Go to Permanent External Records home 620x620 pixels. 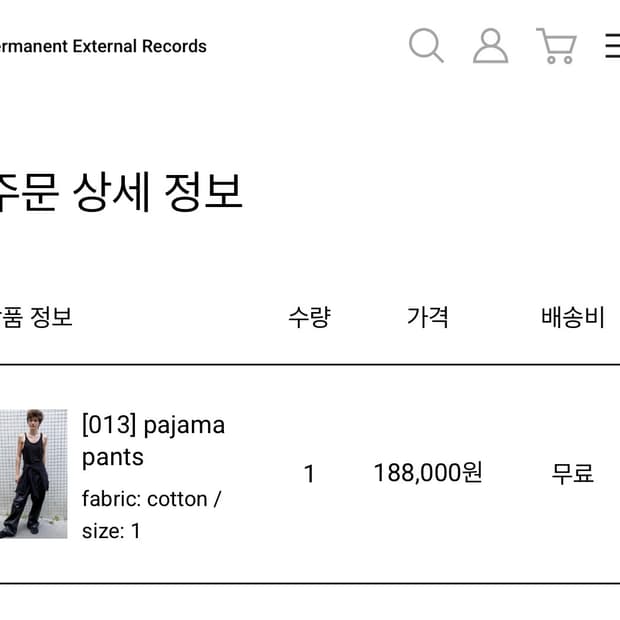coord(102,46)
